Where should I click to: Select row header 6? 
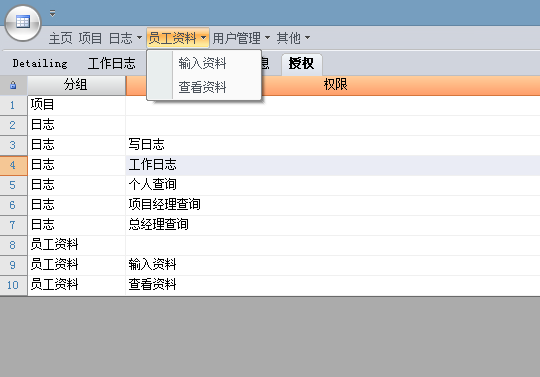[x=13, y=205]
